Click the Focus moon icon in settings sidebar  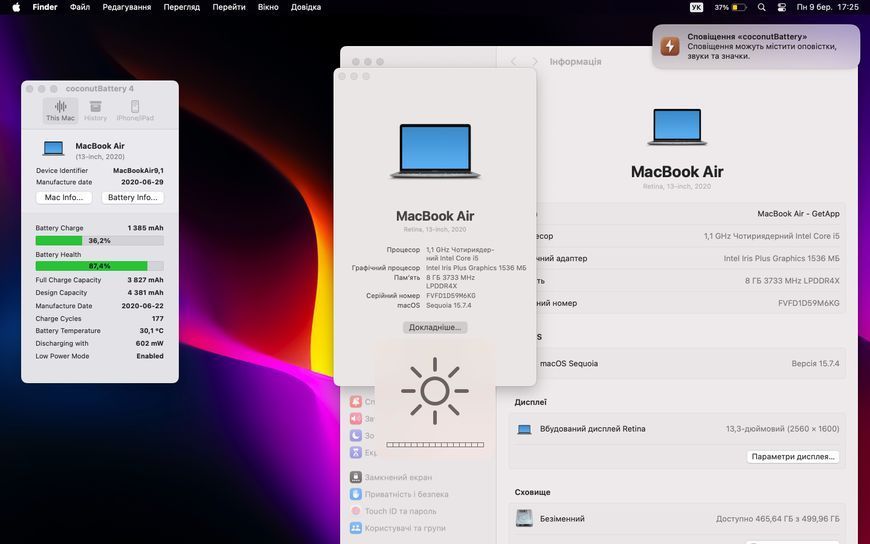(x=356, y=435)
